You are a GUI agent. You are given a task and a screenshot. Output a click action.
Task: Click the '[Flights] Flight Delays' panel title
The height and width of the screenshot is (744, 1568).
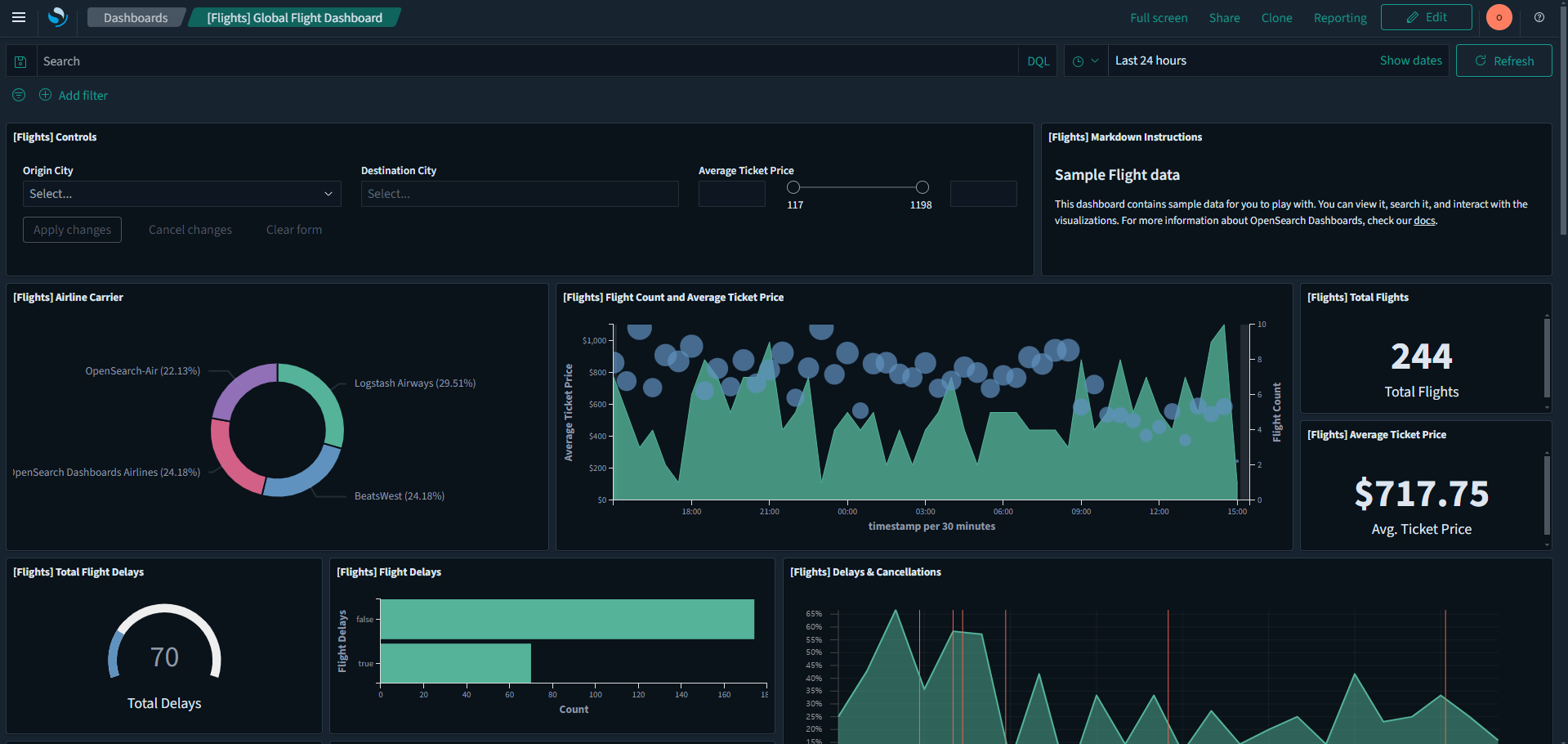pyautogui.click(x=389, y=572)
